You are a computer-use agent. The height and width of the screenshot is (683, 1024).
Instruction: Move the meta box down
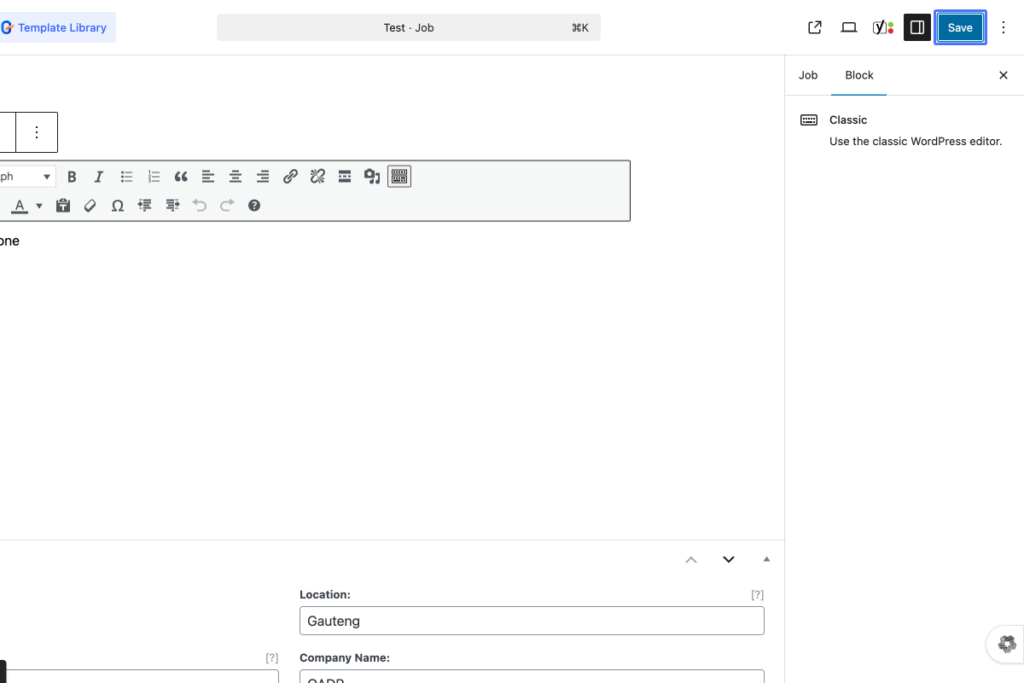728,560
